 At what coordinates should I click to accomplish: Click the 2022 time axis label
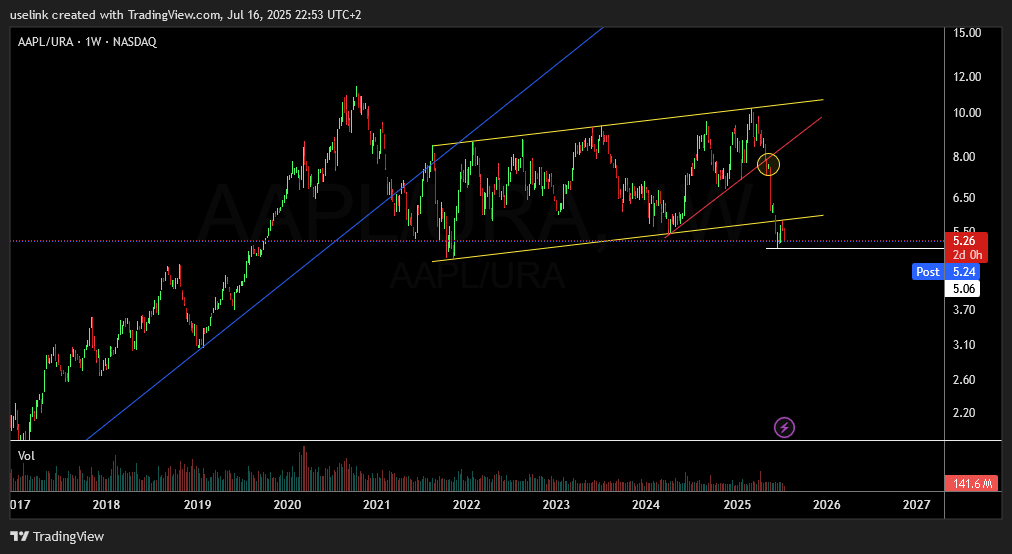(466, 505)
